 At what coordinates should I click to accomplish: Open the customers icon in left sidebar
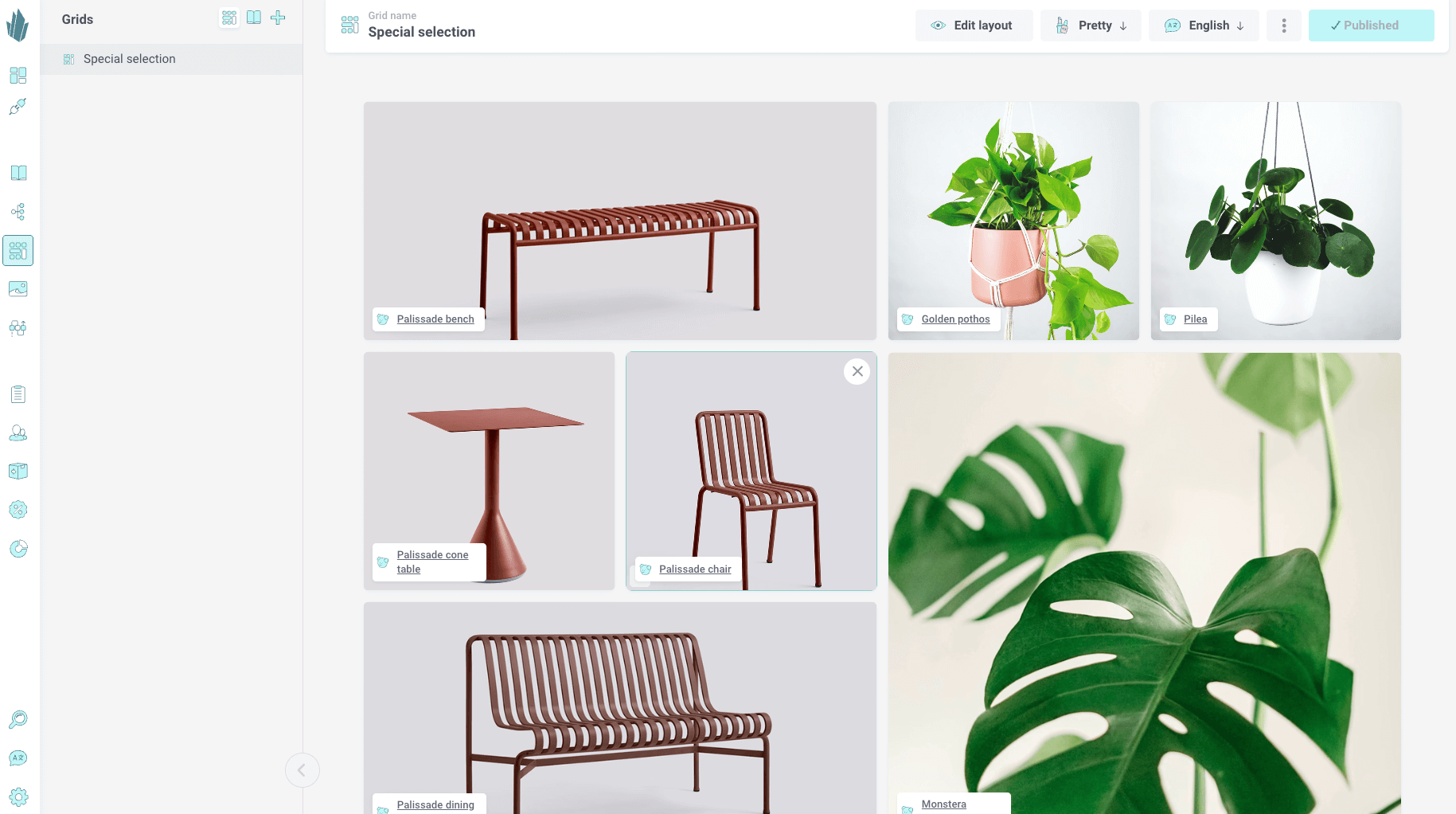pos(18,433)
